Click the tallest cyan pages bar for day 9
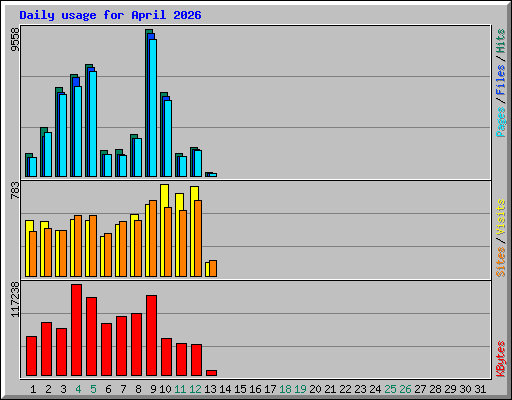This screenshot has width=512, height=400. click(x=153, y=108)
